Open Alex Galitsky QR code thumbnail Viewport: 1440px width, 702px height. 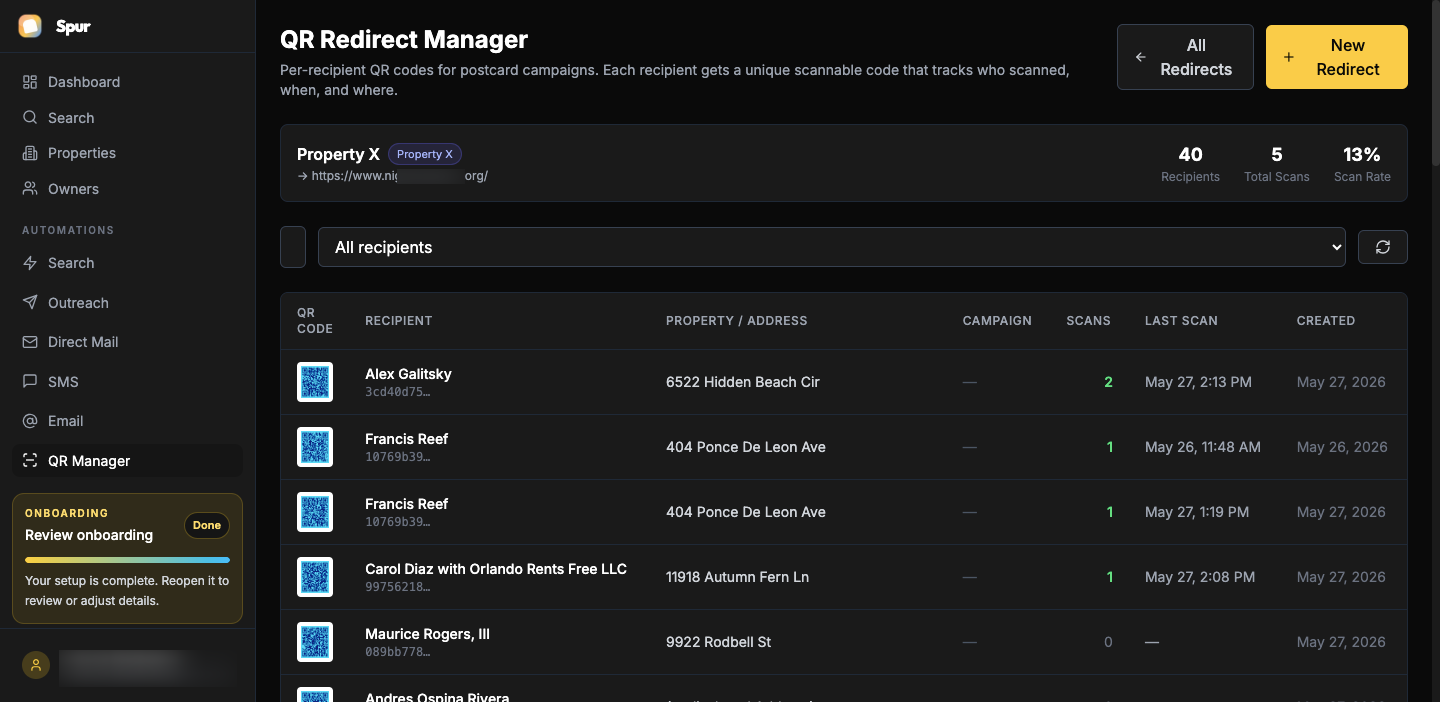pos(315,382)
